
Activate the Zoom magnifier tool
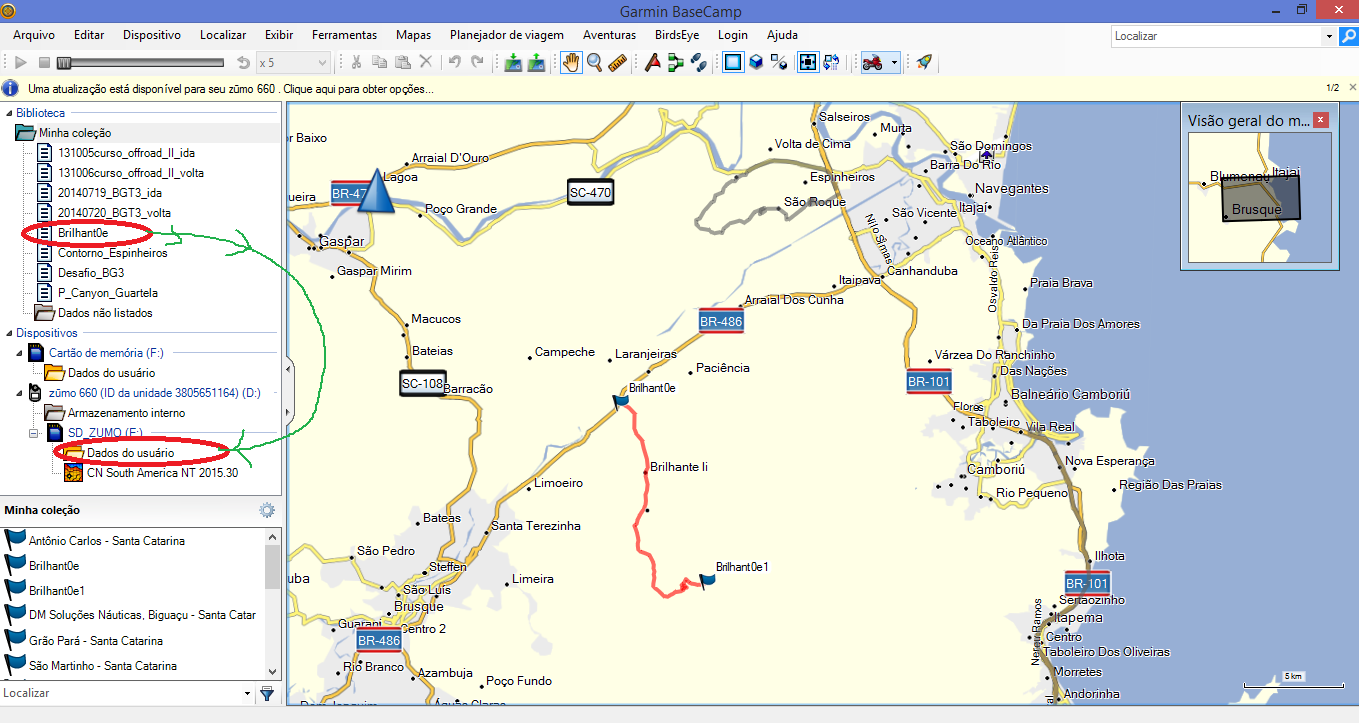pyautogui.click(x=594, y=62)
